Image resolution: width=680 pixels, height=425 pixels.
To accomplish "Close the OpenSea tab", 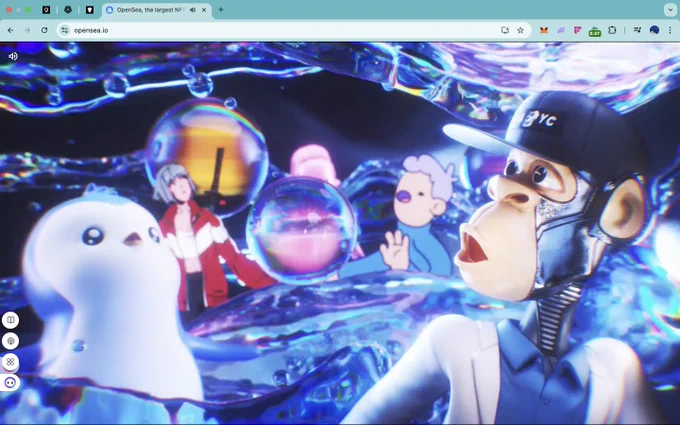I will coord(204,10).
